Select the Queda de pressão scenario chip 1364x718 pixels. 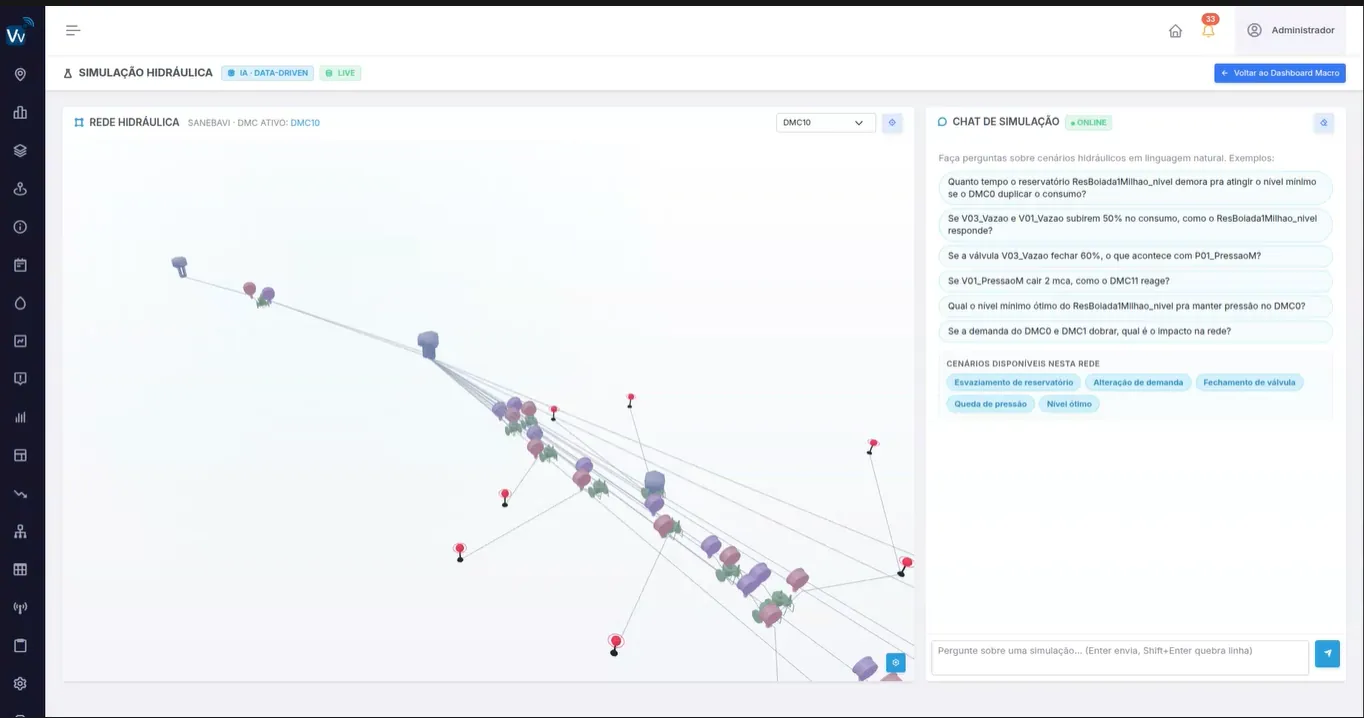(x=990, y=404)
